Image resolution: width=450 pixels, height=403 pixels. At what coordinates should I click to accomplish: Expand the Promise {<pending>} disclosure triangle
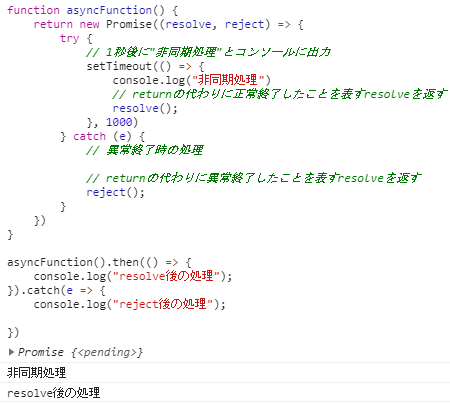[11, 352]
